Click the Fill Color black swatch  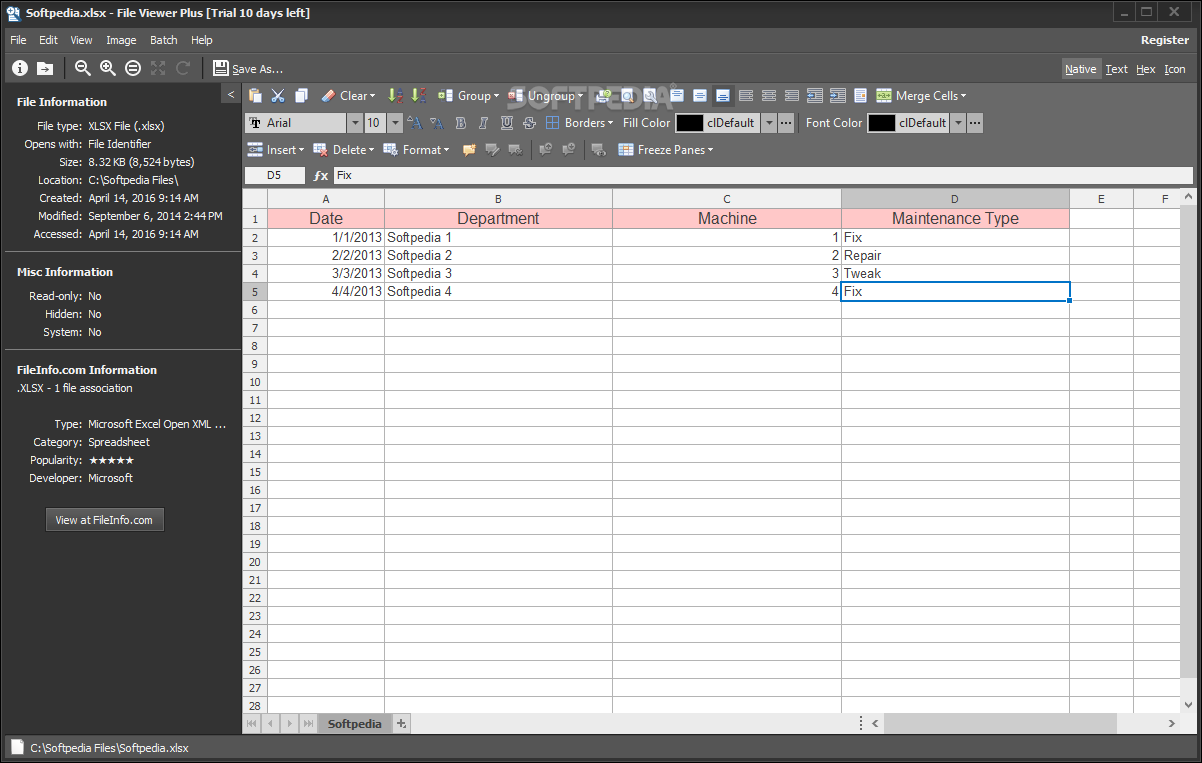[689, 123]
